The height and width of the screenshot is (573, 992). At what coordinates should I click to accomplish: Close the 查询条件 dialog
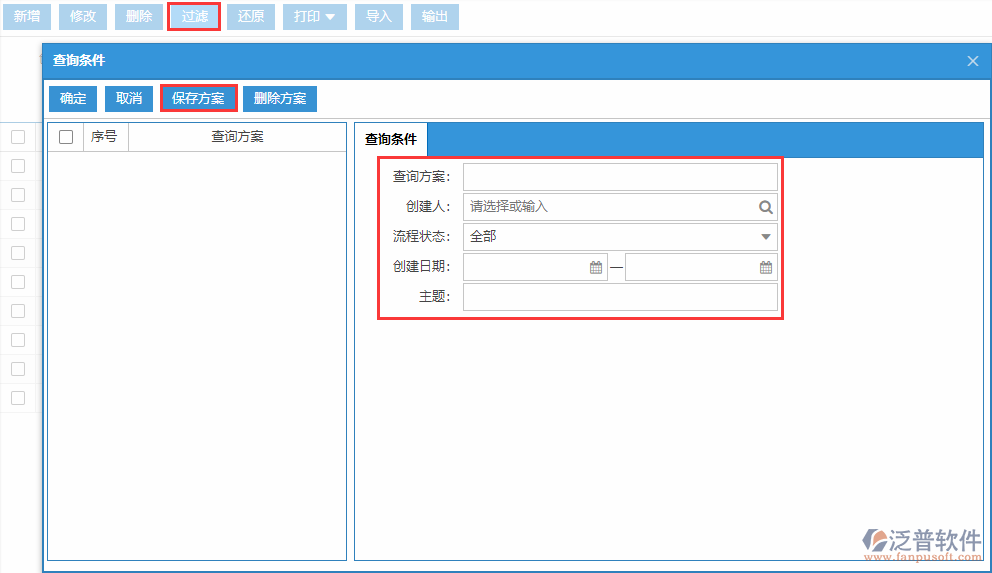973,61
